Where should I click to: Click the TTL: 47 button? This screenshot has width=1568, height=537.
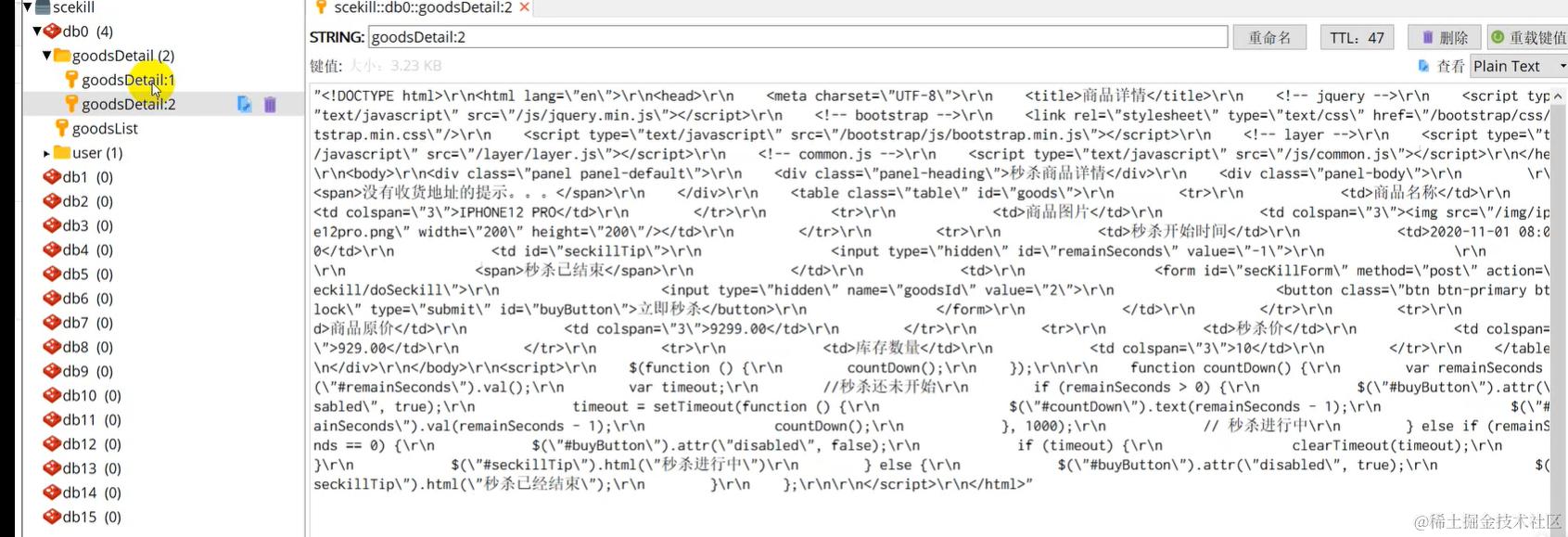tap(1357, 37)
